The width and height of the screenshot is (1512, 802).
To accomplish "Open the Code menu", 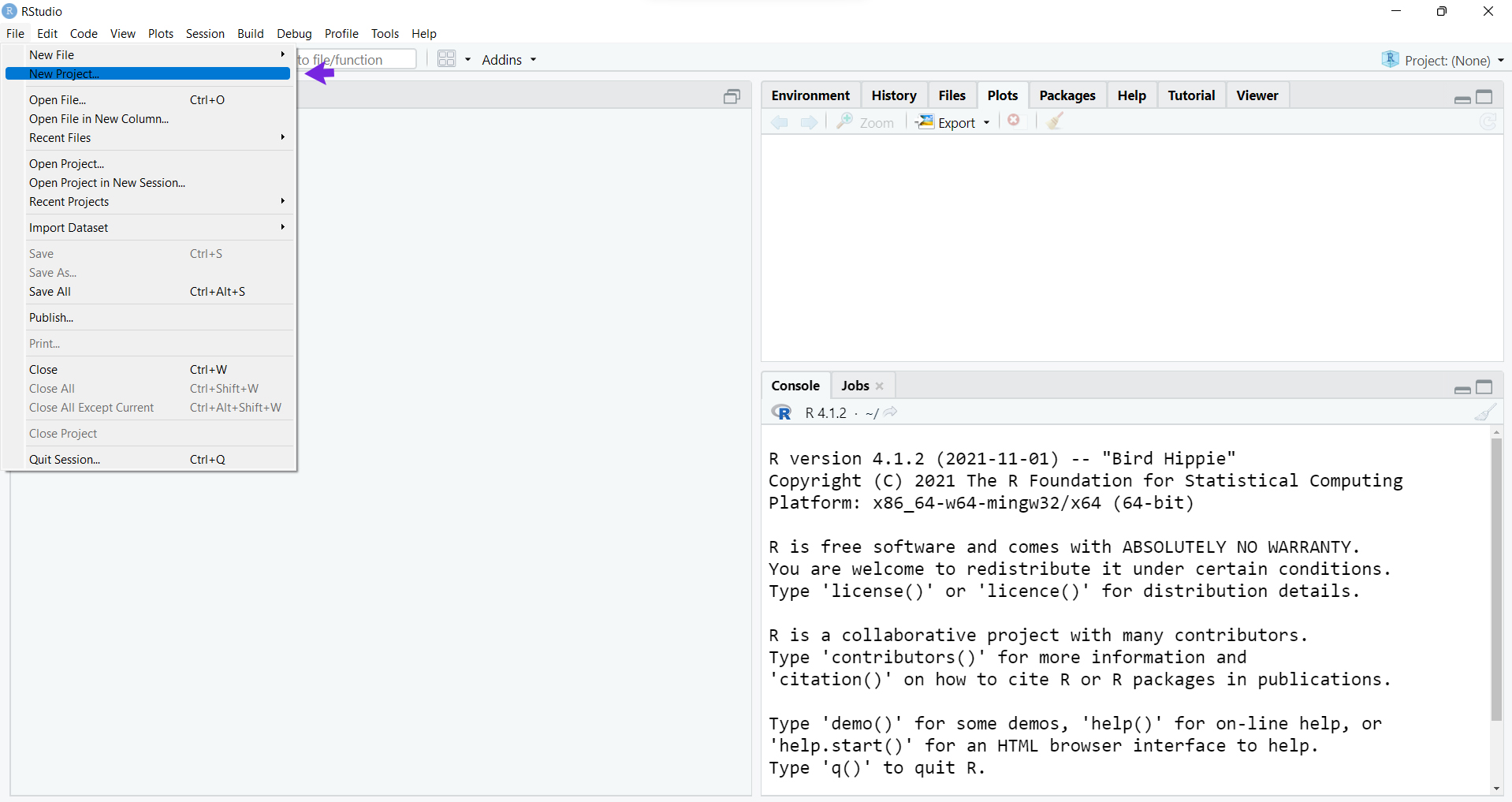I will (84, 33).
